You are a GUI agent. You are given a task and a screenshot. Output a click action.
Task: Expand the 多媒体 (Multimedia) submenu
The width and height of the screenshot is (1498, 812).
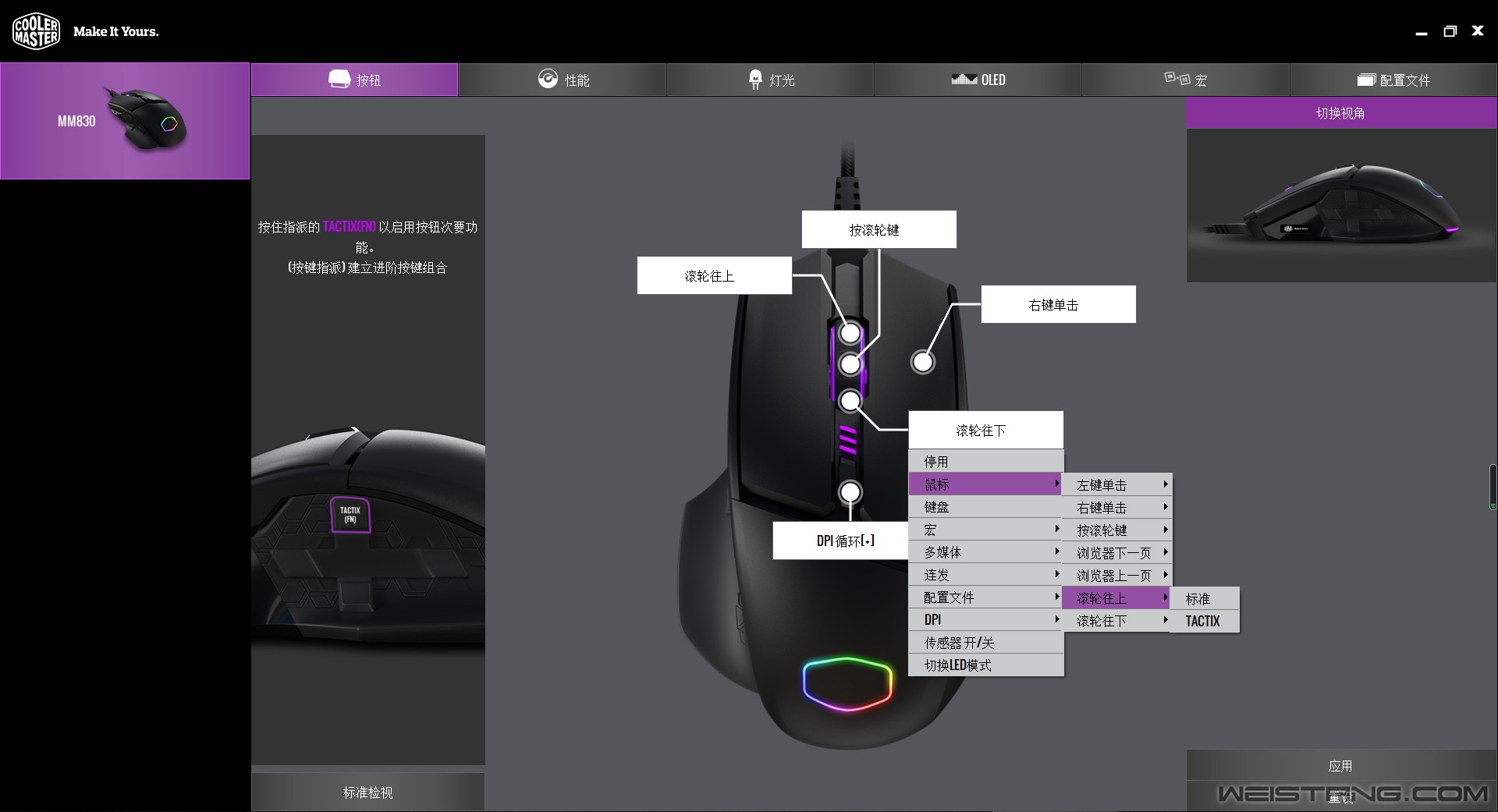click(x=986, y=551)
